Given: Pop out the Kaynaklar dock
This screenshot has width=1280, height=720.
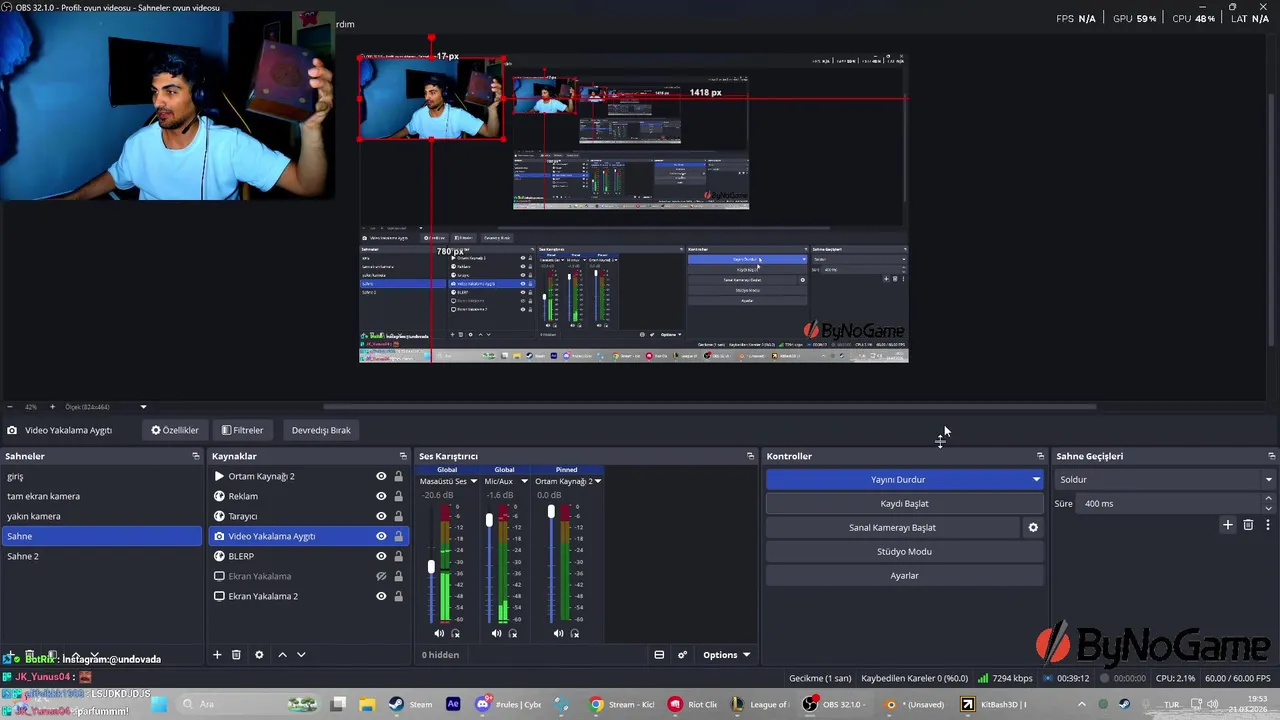Looking at the screenshot, I should [x=403, y=456].
